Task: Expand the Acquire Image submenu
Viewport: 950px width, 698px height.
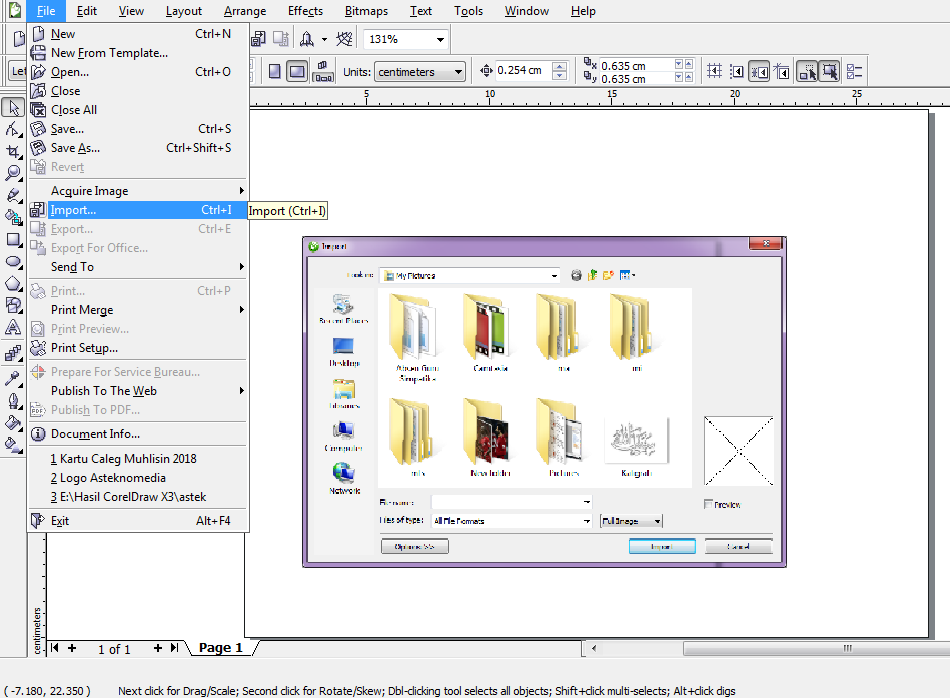Action: 139,191
